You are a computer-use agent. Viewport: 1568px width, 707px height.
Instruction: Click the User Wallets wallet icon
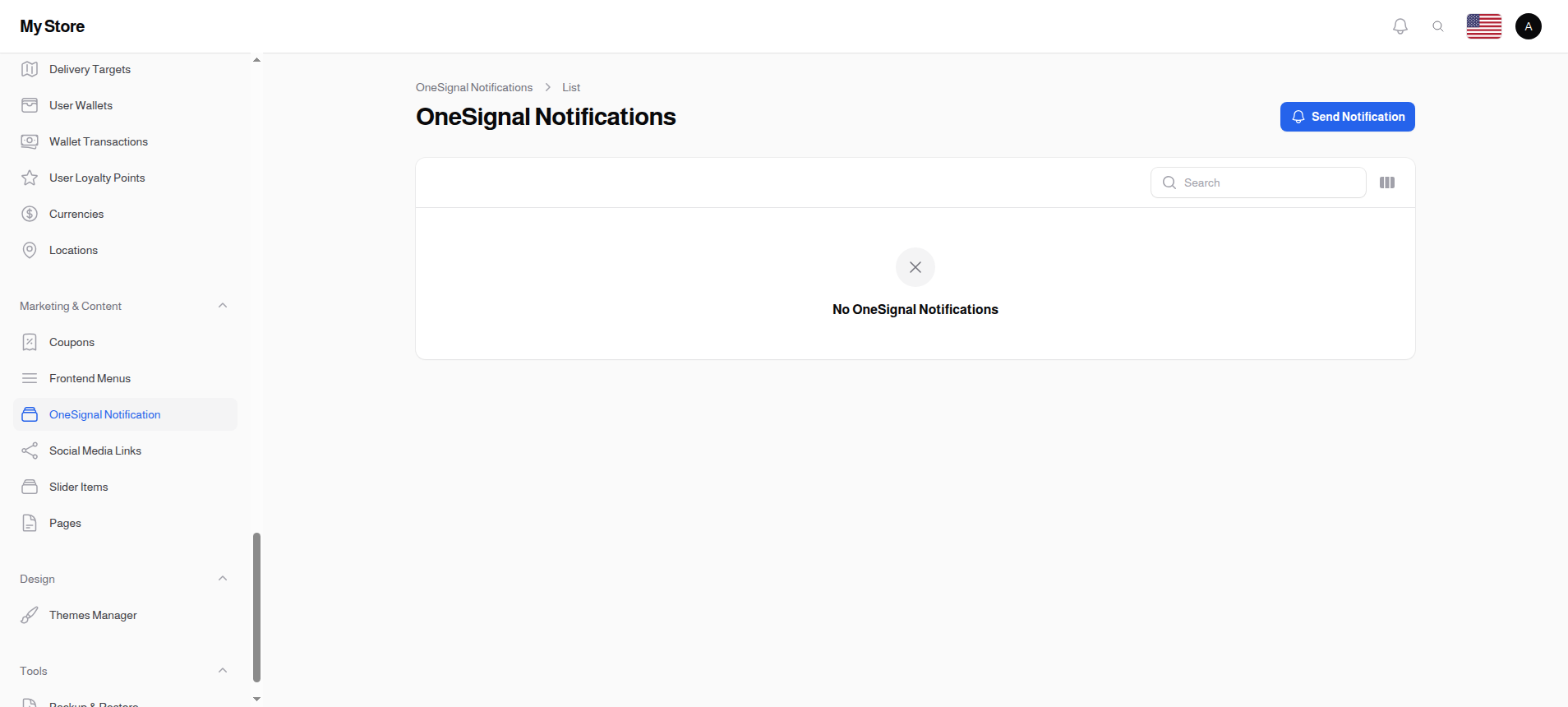pos(30,105)
